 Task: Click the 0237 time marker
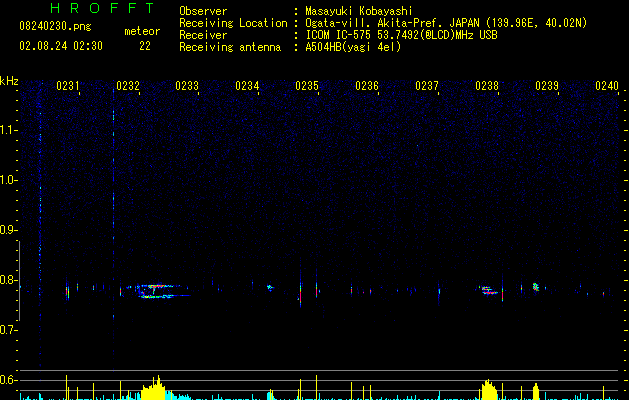tap(427, 86)
